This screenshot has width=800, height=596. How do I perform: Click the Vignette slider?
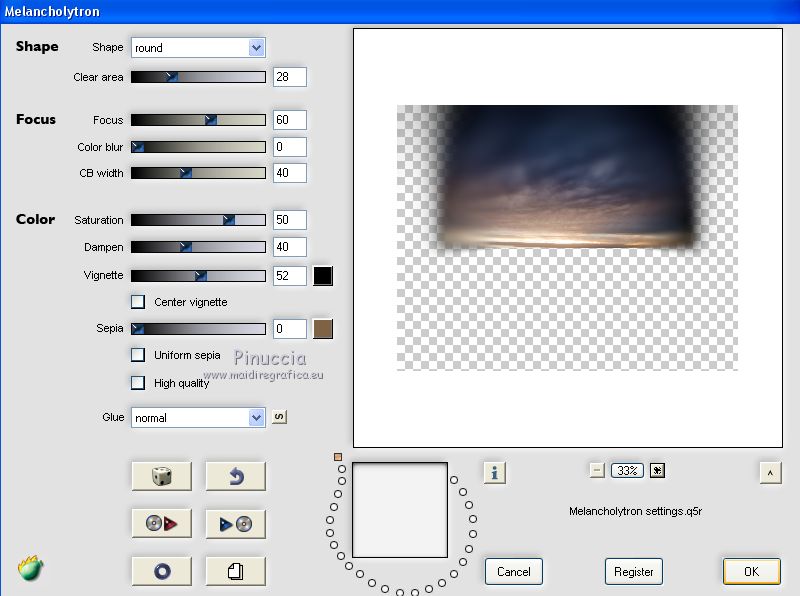coord(198,276)
